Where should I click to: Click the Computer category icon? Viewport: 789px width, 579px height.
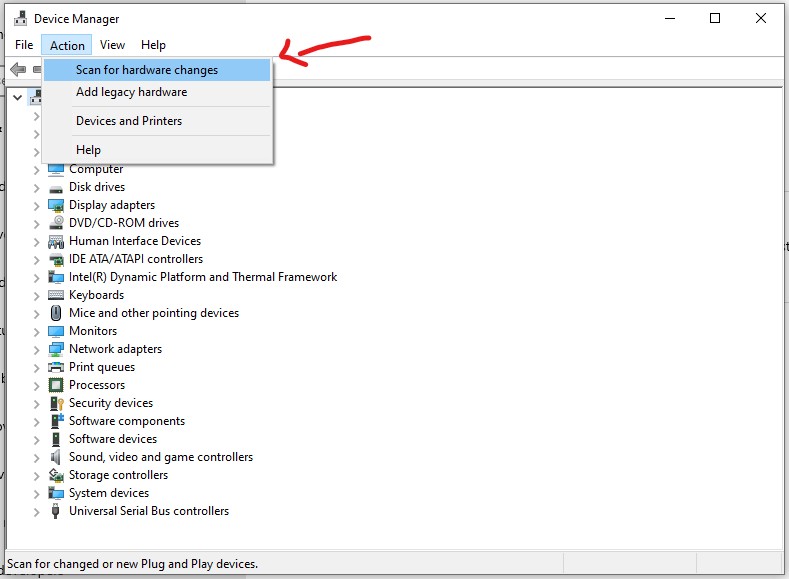(x=56, y=170)
